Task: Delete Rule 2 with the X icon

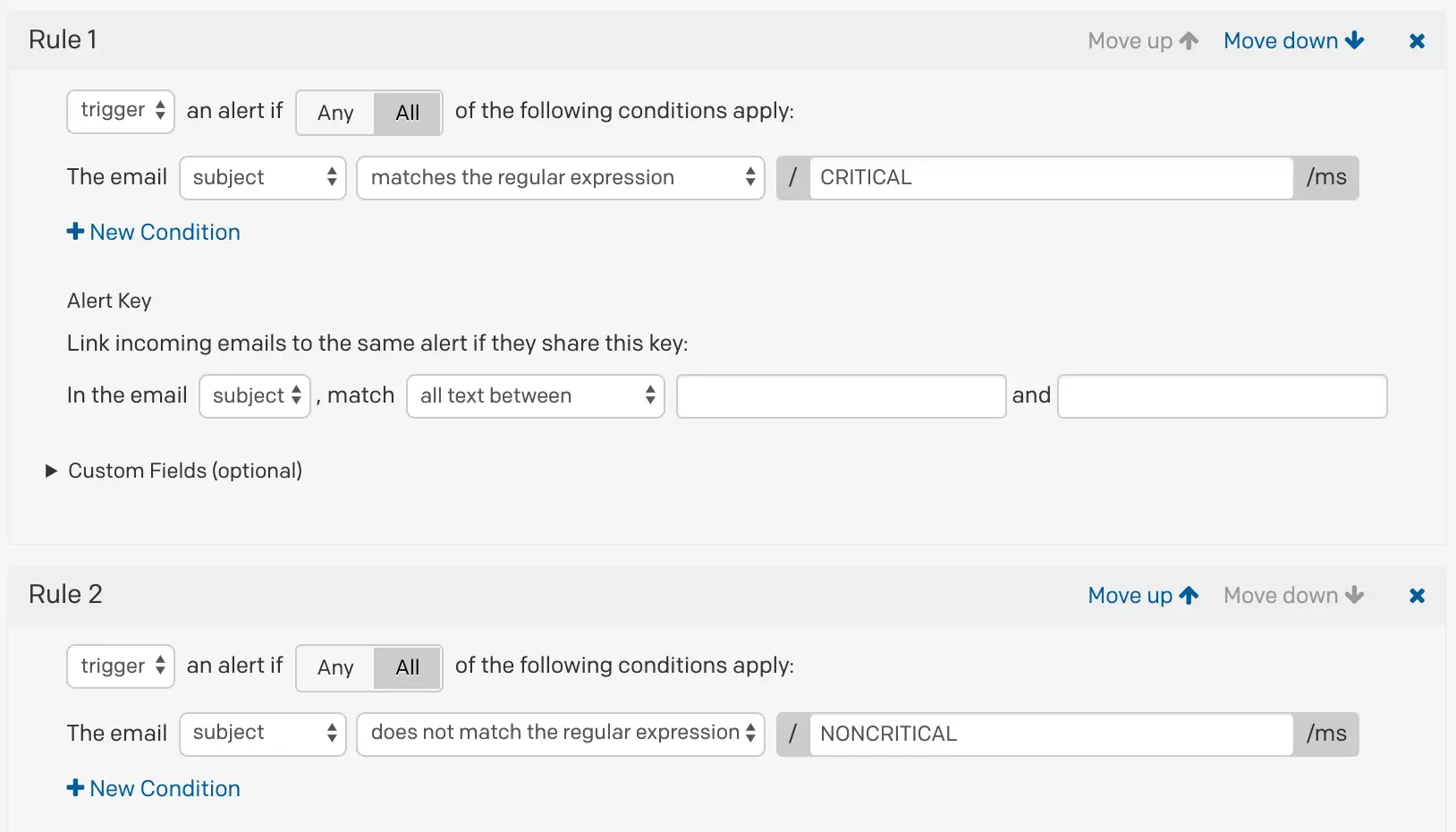Action: (x=1417, y=596)
